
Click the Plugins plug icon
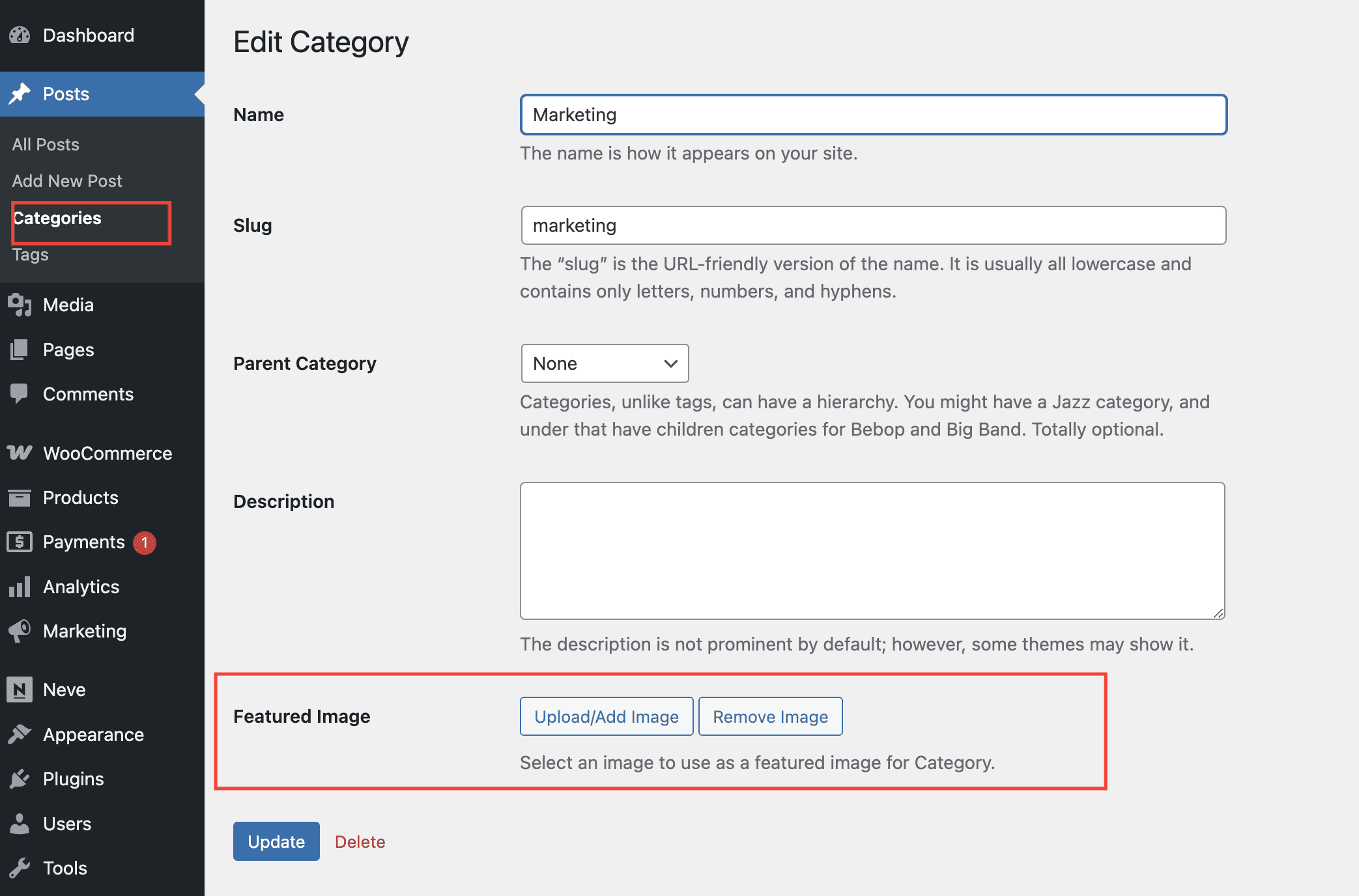(20, 779)
